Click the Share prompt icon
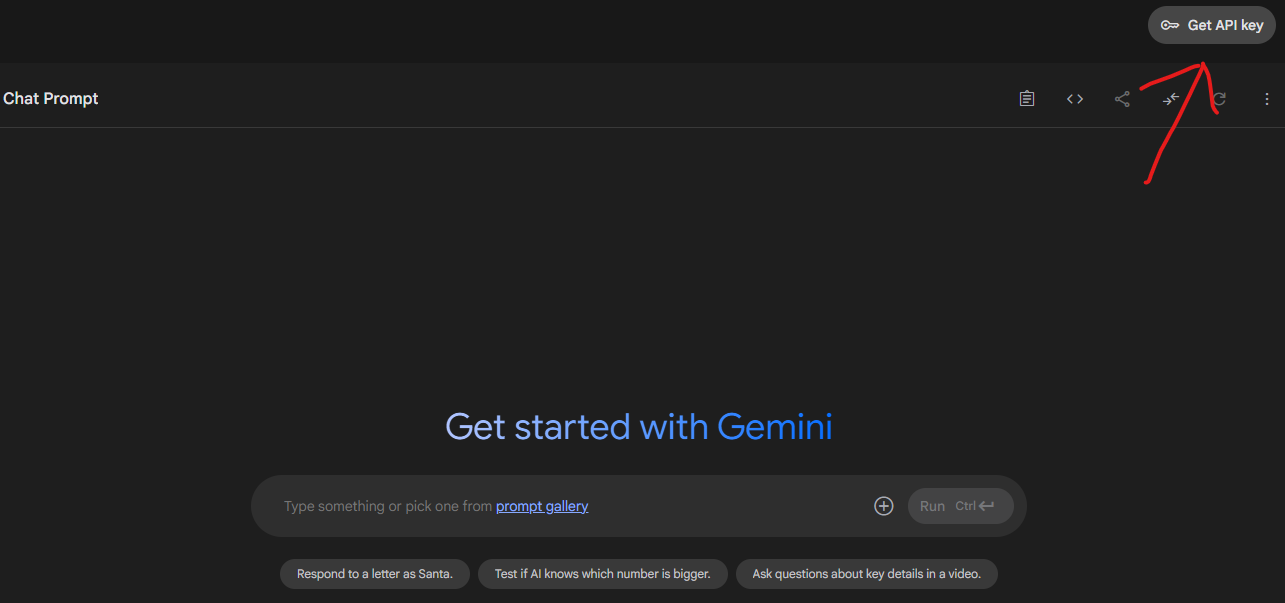This screenshot has width=1285, height=603. tap(1123, 99)
